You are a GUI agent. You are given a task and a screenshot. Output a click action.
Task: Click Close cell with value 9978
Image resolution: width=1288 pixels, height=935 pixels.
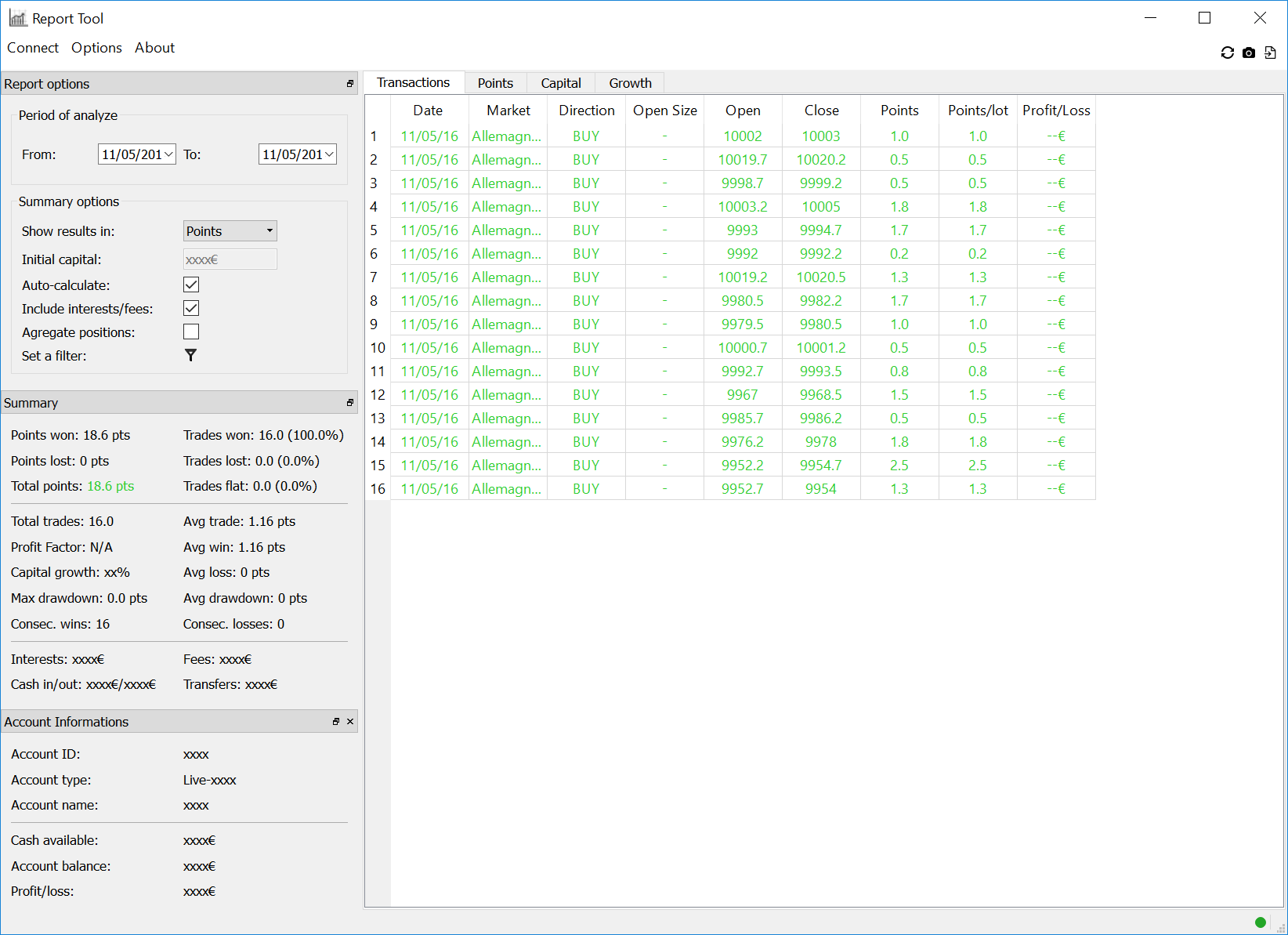821,442
